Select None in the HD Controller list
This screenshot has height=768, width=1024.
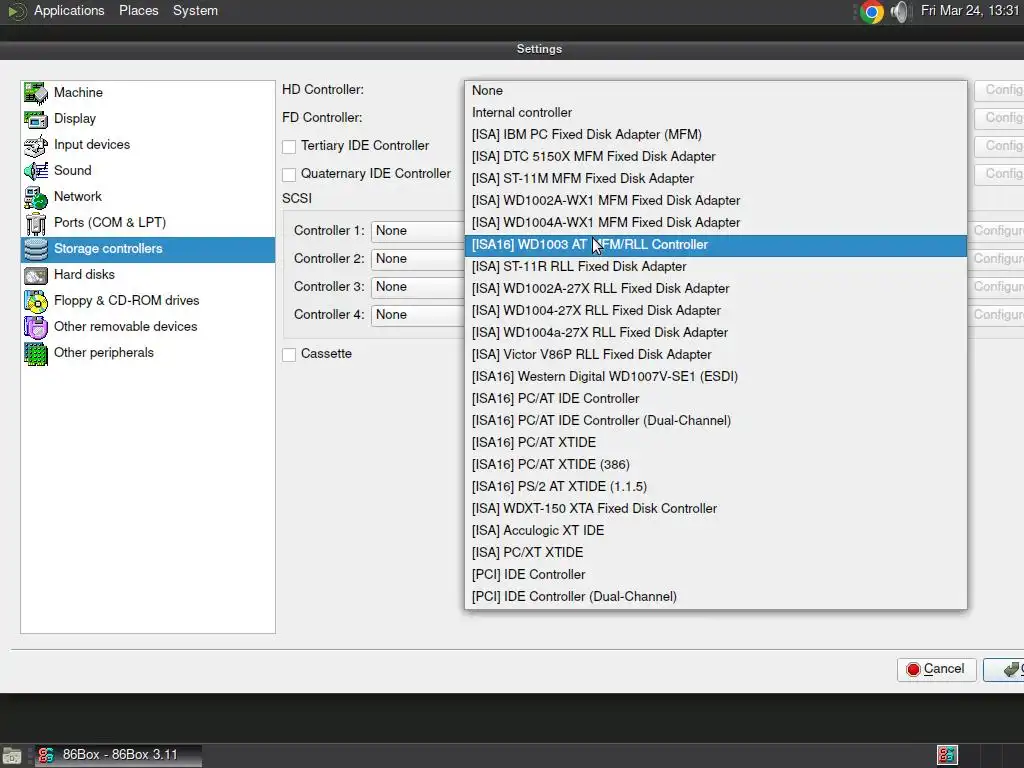pos(716,91)
